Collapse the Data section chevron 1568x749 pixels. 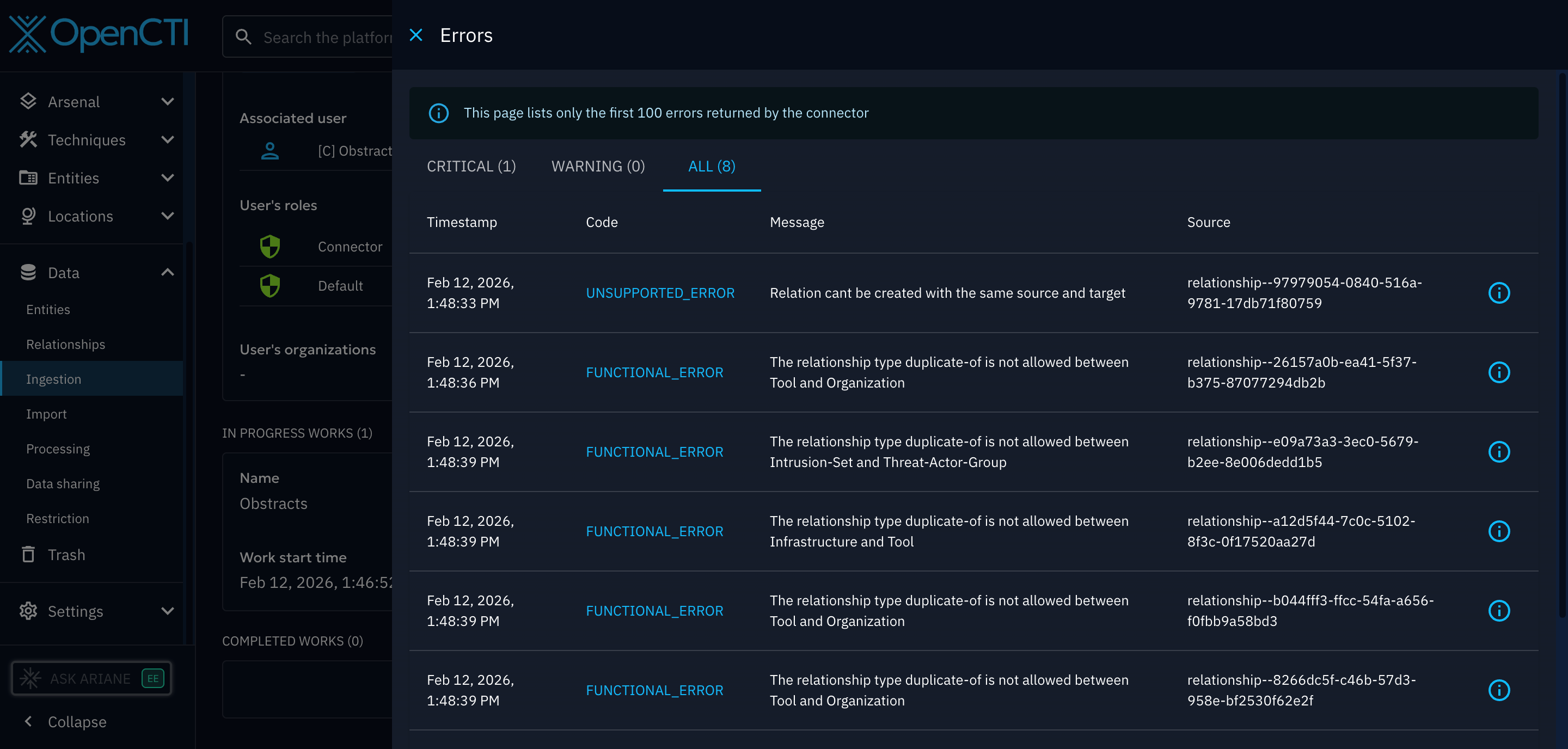(x=167, y=272)
